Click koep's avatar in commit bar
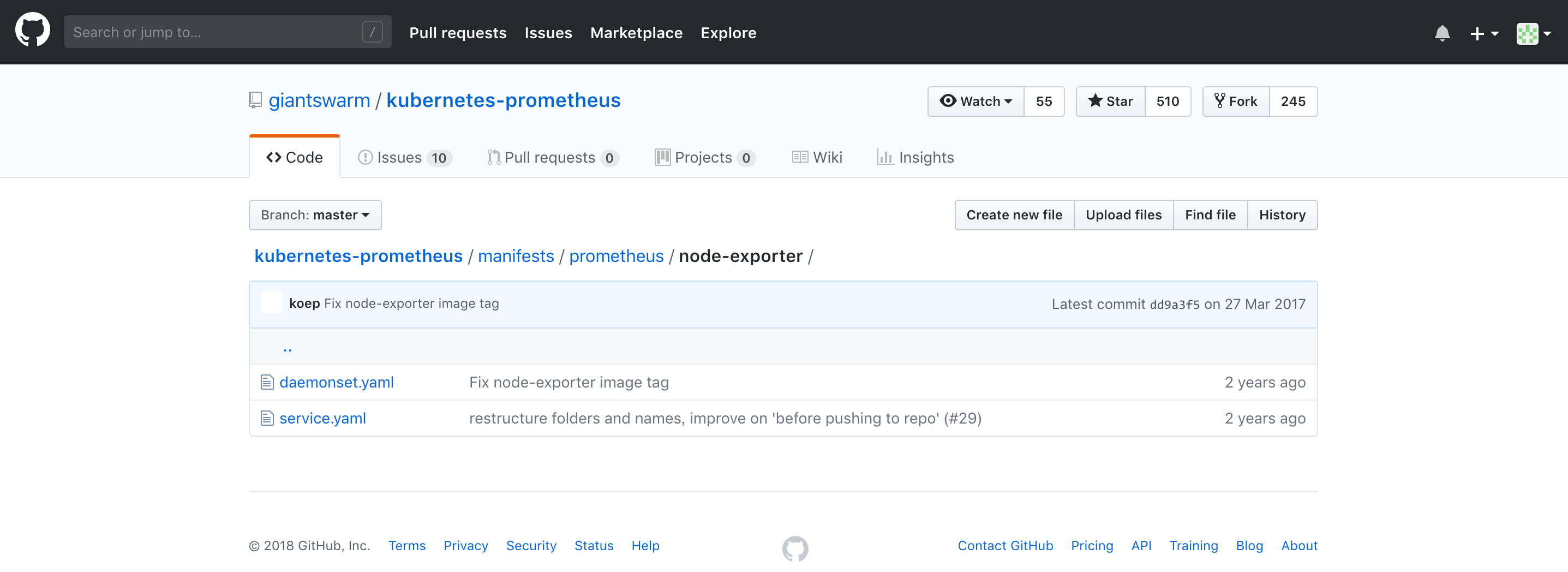 pos(272,303)
